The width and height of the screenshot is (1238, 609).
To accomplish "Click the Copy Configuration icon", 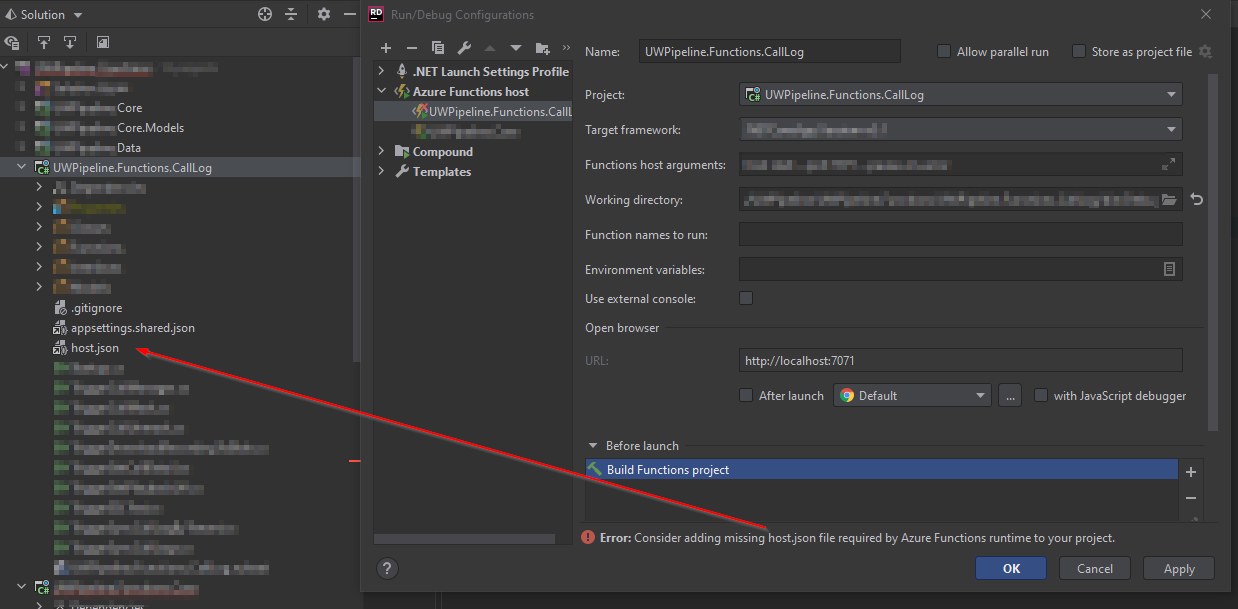I will pyautogui.click(x=437, y=47).
